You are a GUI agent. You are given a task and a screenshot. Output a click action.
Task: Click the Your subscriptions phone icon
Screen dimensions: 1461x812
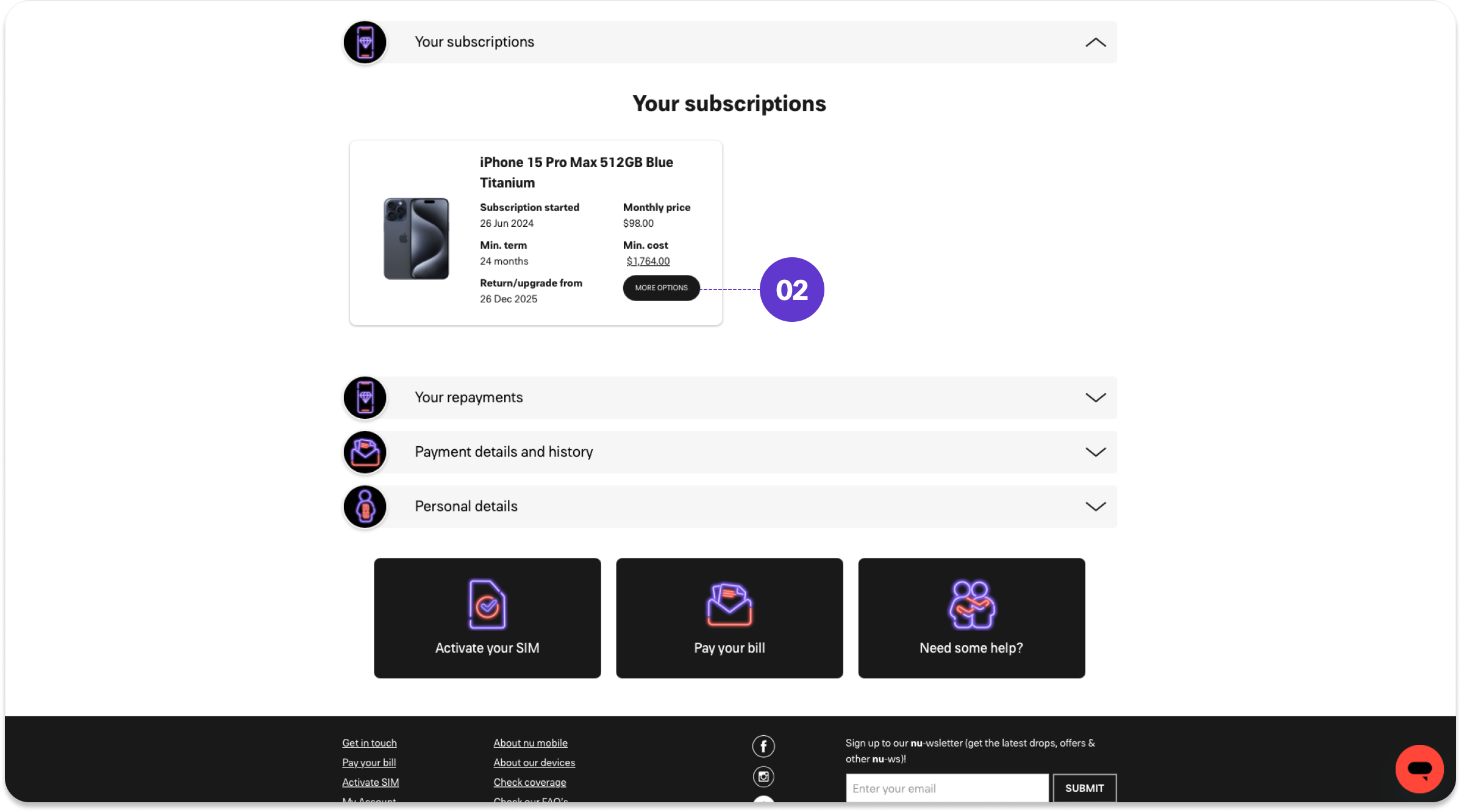click(365, 42)
